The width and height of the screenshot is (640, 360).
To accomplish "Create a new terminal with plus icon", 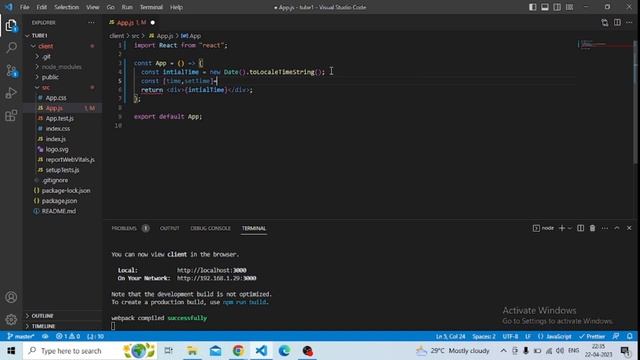I will [562, 228].
